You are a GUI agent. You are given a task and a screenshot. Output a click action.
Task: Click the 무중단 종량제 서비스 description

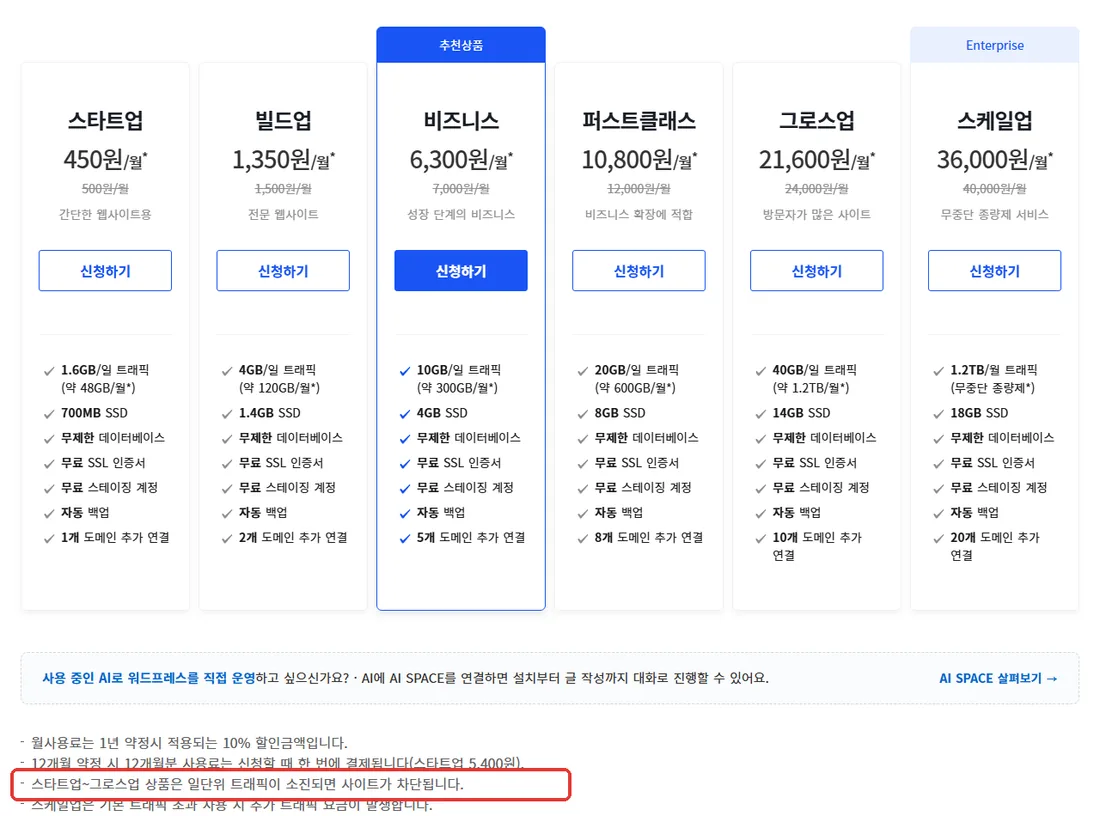(x=994, y=214)
